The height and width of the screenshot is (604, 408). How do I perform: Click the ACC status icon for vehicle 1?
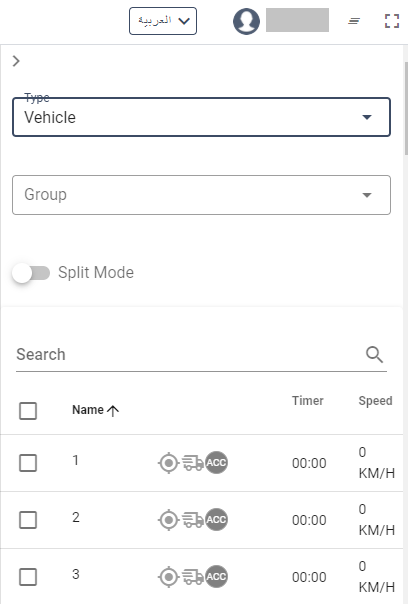(x=216, y=463)
